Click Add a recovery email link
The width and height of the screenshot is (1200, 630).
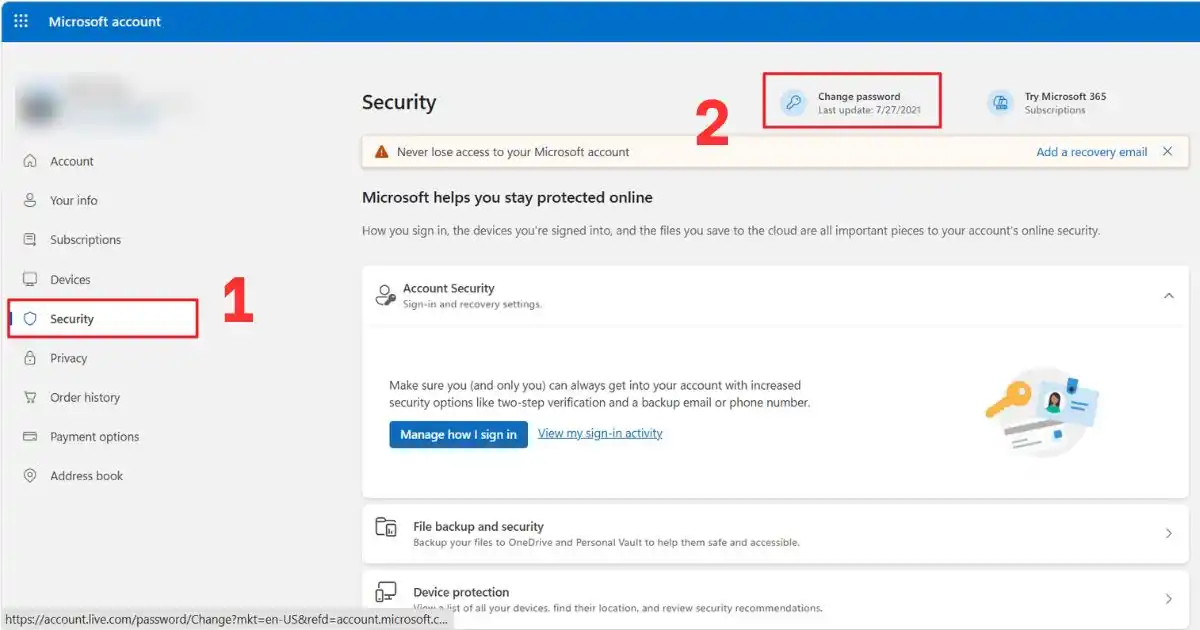[1092, 152]
